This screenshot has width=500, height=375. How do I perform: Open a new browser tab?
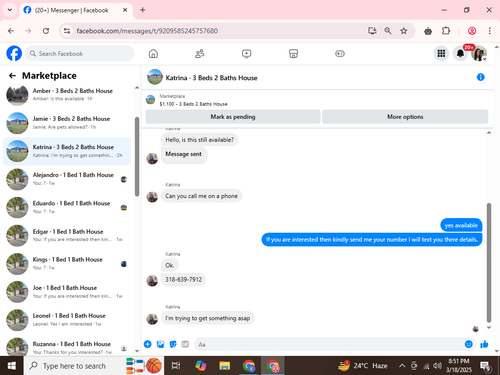pos(143,10)
